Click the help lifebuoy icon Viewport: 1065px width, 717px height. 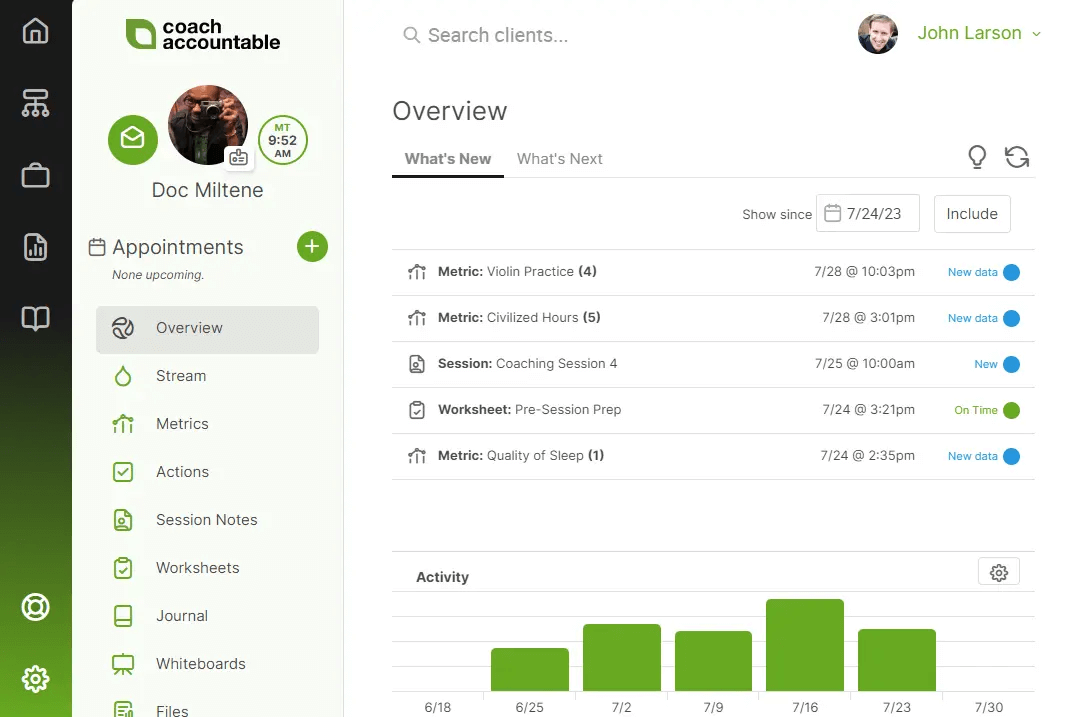point(36,607)
